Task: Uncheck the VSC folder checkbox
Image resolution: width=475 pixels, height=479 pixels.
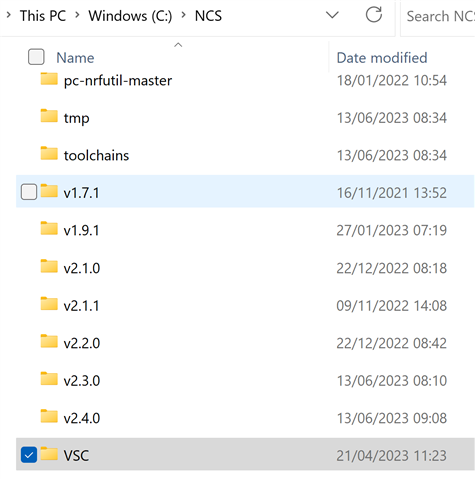Action: 29,455
